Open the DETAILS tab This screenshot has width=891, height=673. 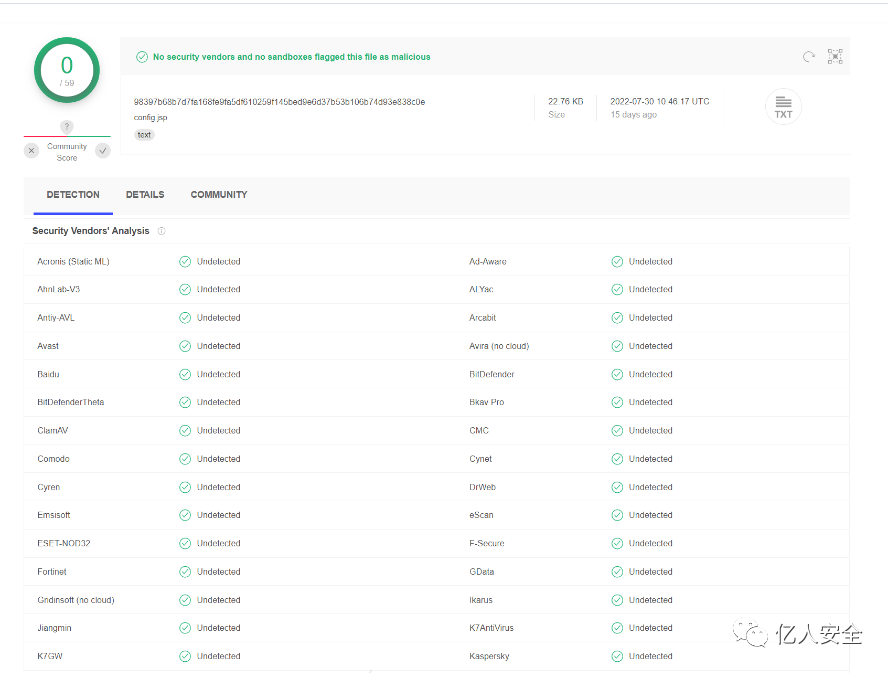tap(145, 194)
